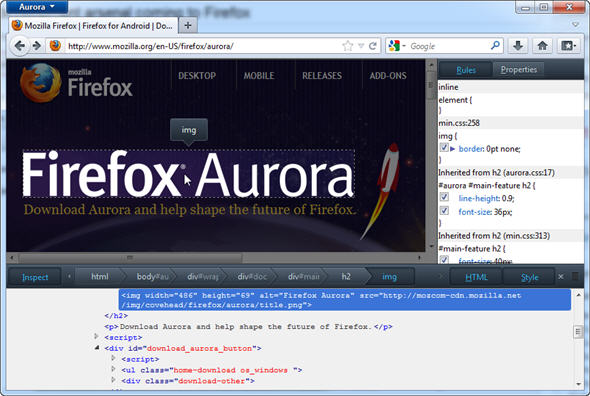Click the Google search box
The width and height of the screenshot is (590, 396).
pos(449,46)
